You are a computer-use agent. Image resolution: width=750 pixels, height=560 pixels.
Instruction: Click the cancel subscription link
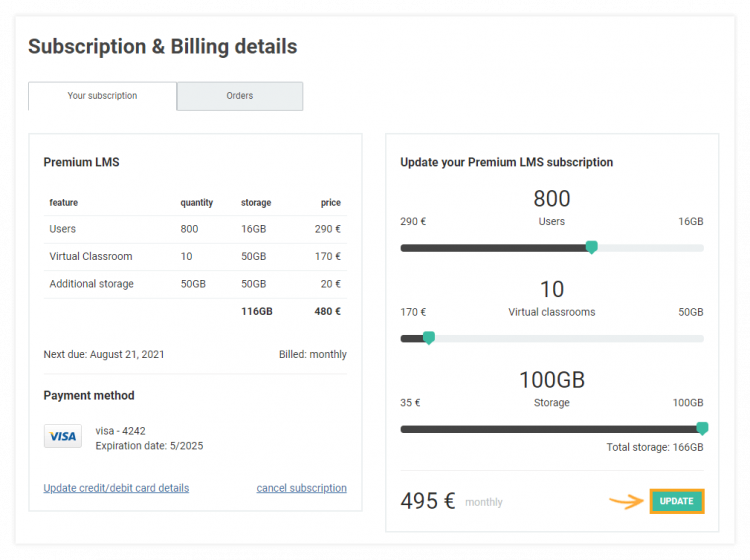[x=301, y=488]
